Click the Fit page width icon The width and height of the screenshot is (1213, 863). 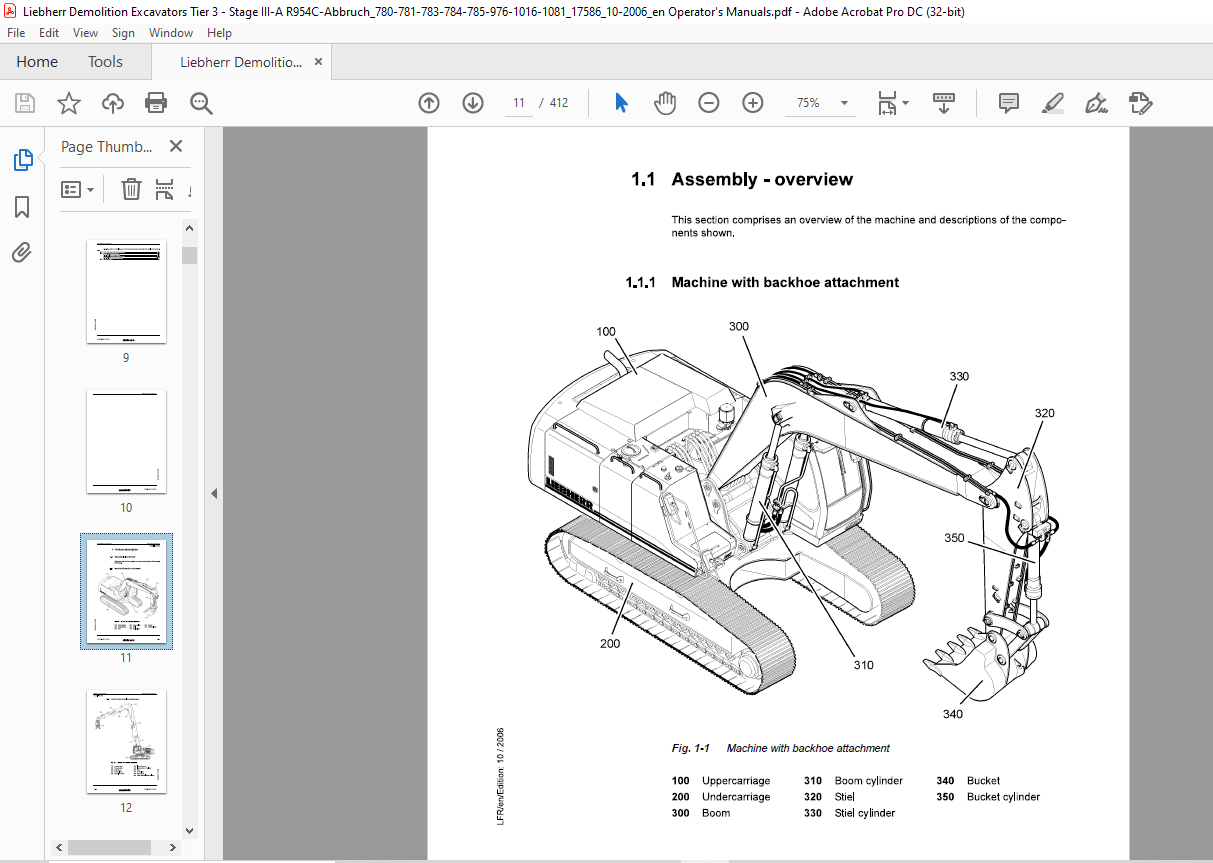click(886, 103)
